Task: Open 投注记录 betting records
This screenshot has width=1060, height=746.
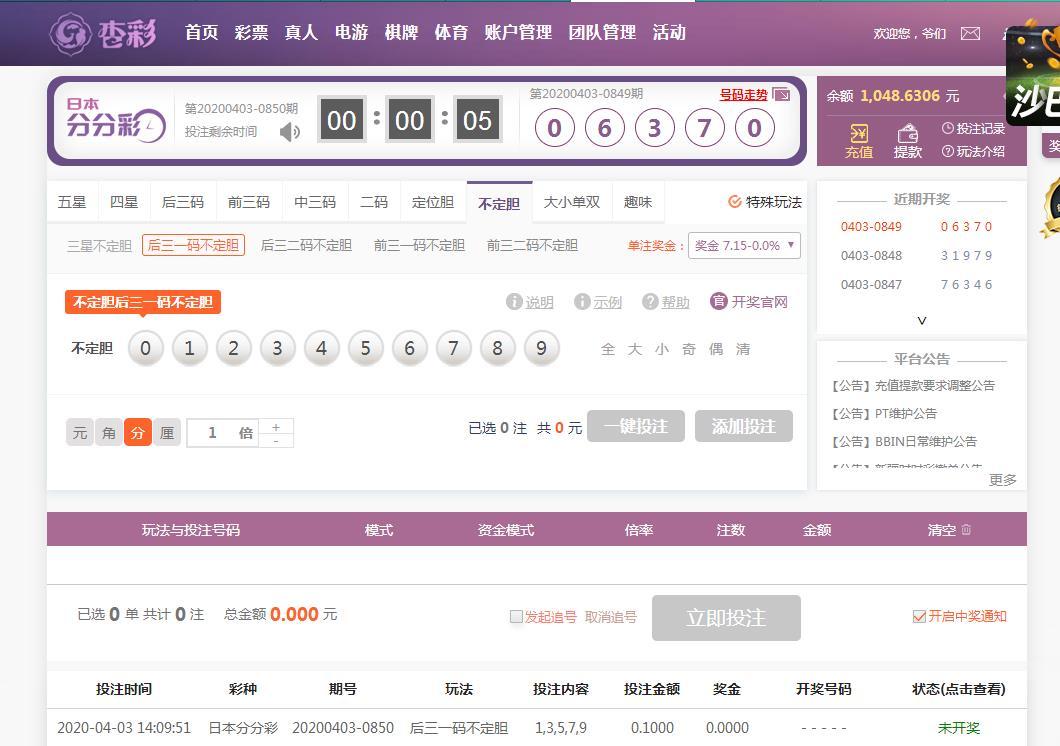Action: point(973,128)
